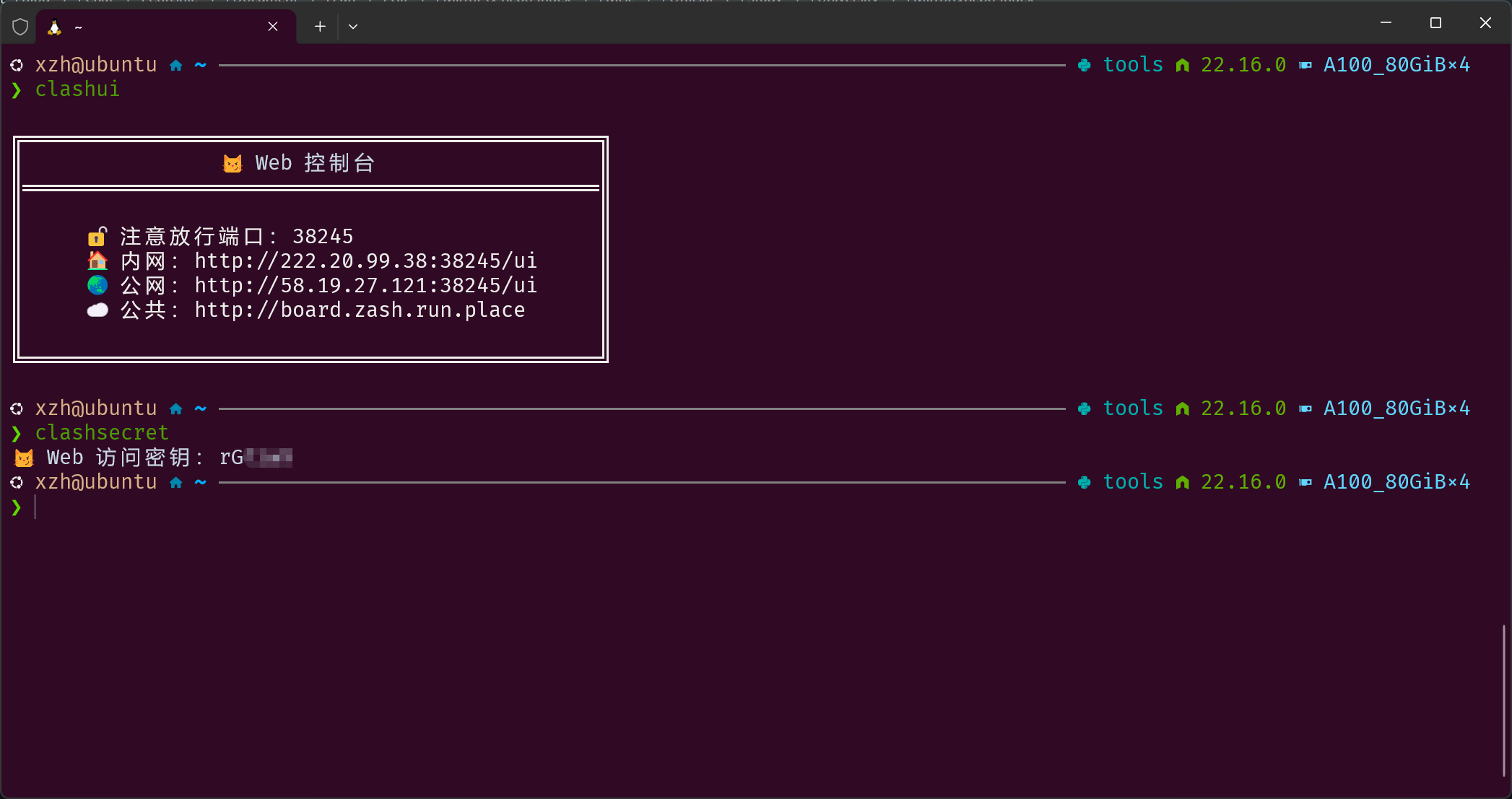Click the Node icon before "22.16.0" above clashui
1512x799 pixels.
(x=1182, y=66)
